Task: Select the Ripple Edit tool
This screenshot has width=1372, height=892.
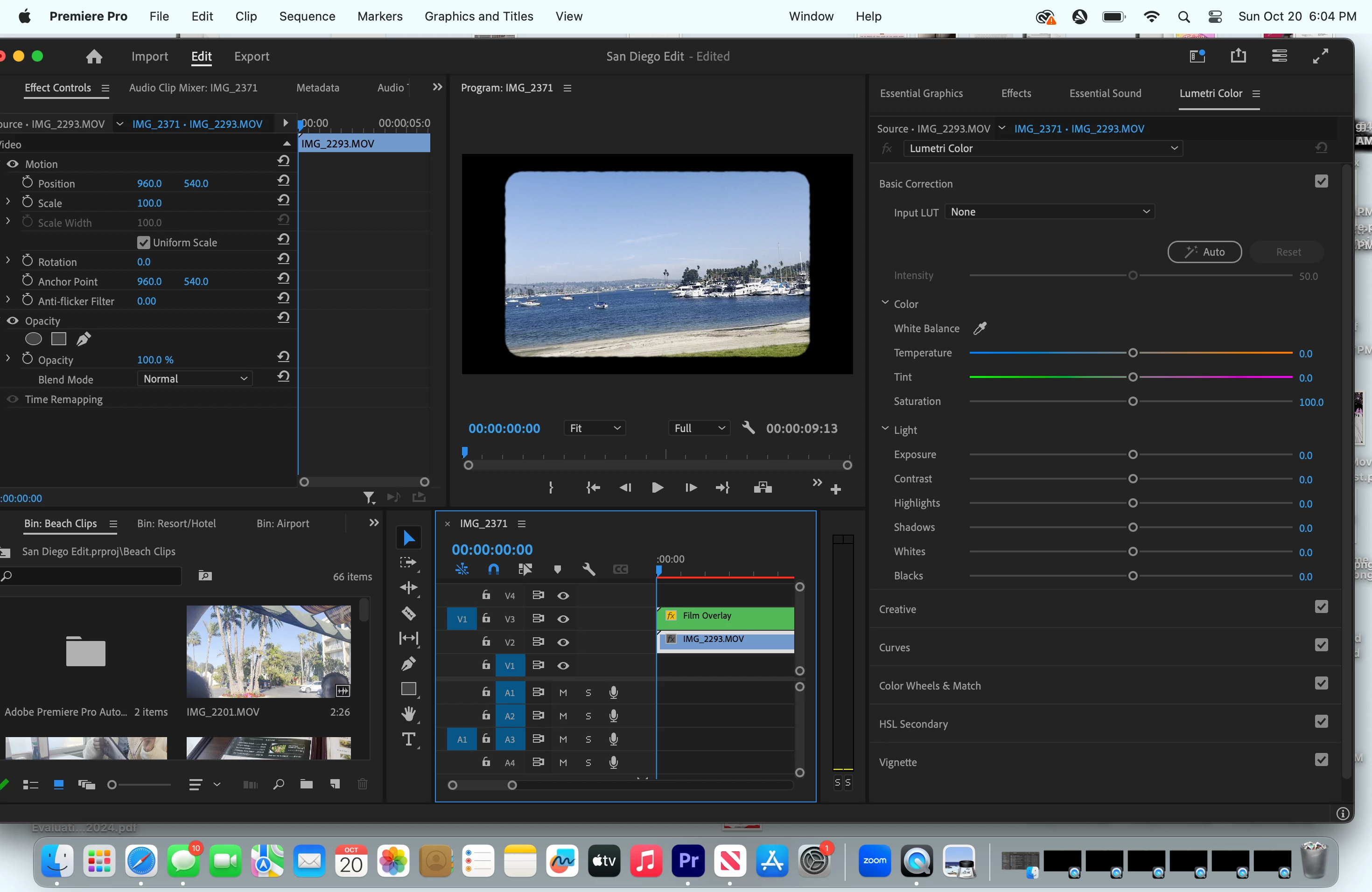Action: click(409, 588)
